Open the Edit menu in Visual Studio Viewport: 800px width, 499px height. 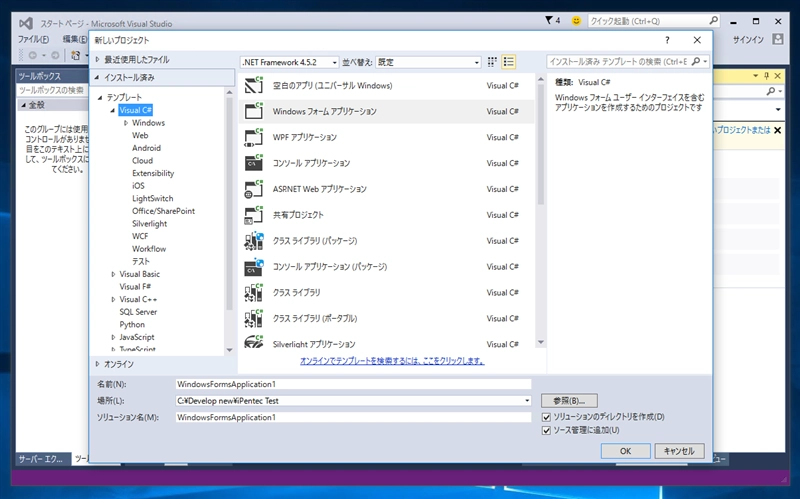(x=75, y=39)
